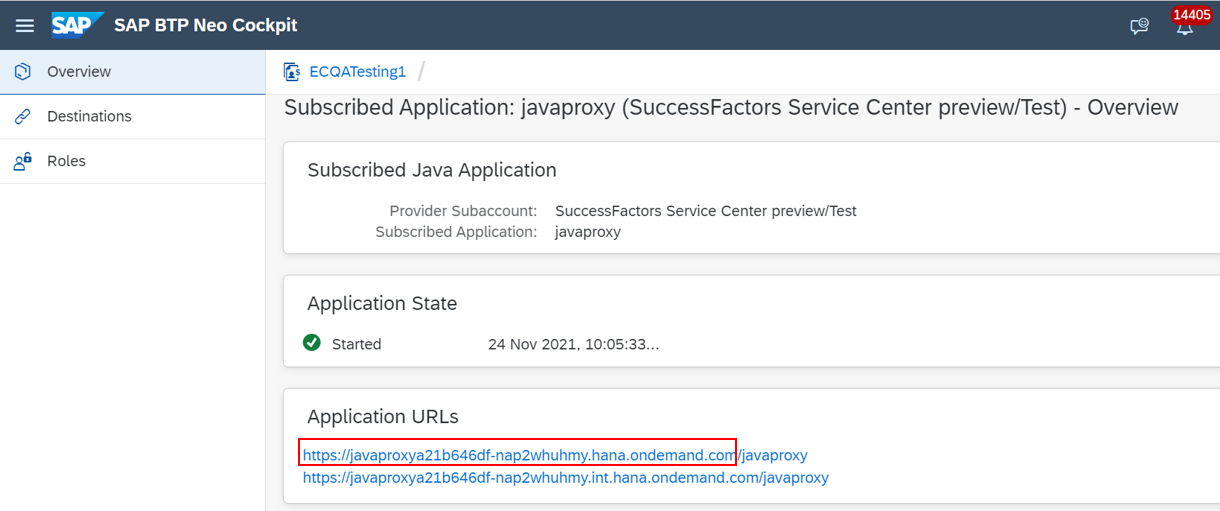
Task: Click the subaccount icon beside ECQATesting1
Action: pyautogui.click(x=292, y=72)
